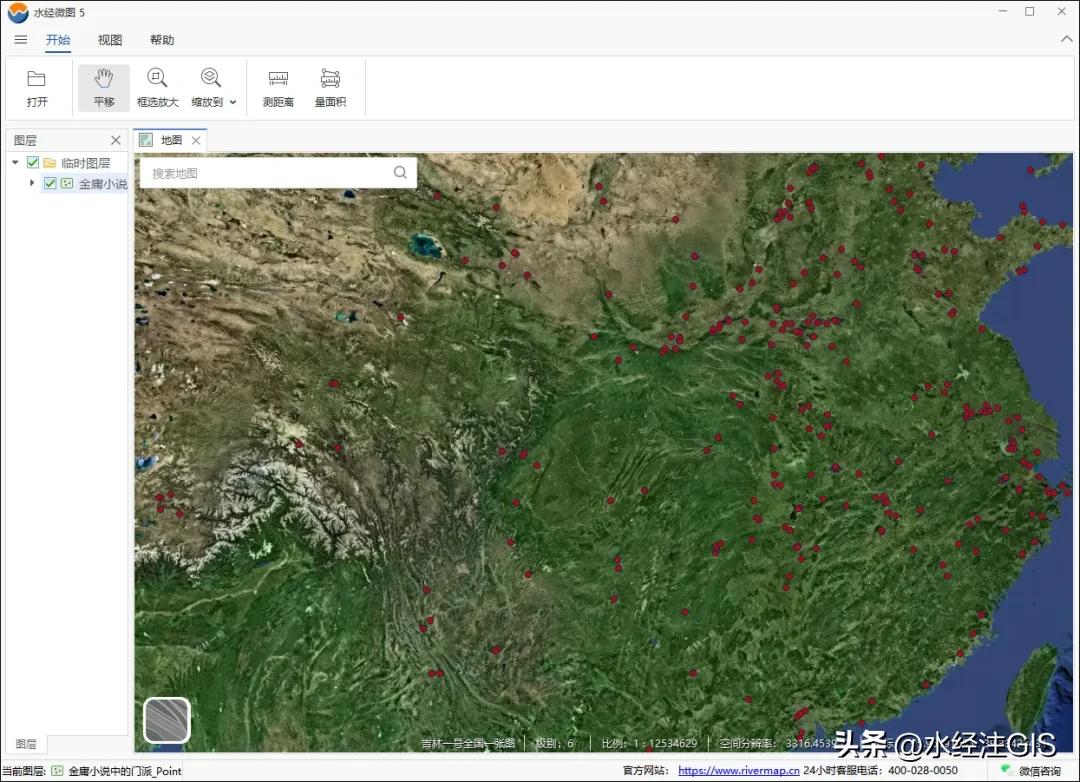Click the search magnifier icon in map
The width and height of the screenshot is (1080, 782).
point(400,173)
